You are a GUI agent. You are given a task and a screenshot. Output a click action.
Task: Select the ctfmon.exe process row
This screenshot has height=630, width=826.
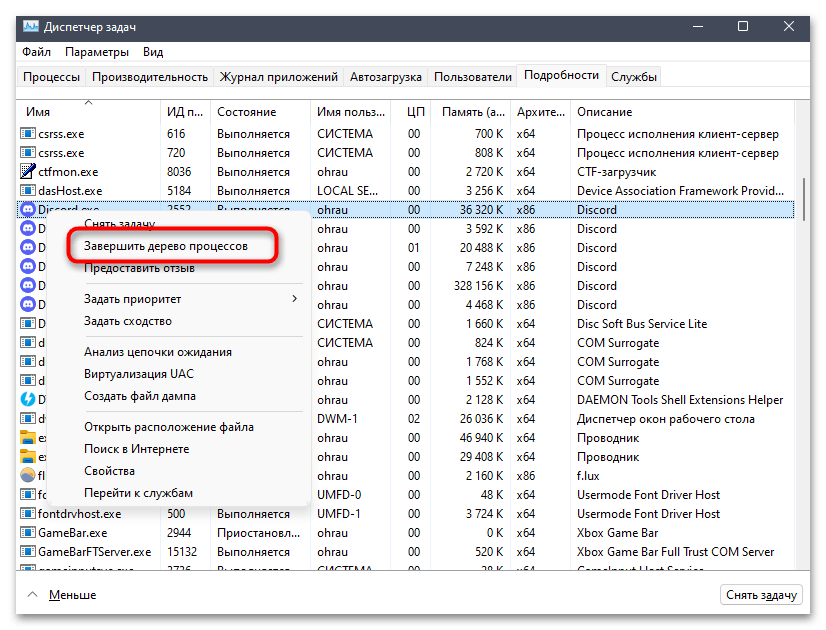[406, 172]
